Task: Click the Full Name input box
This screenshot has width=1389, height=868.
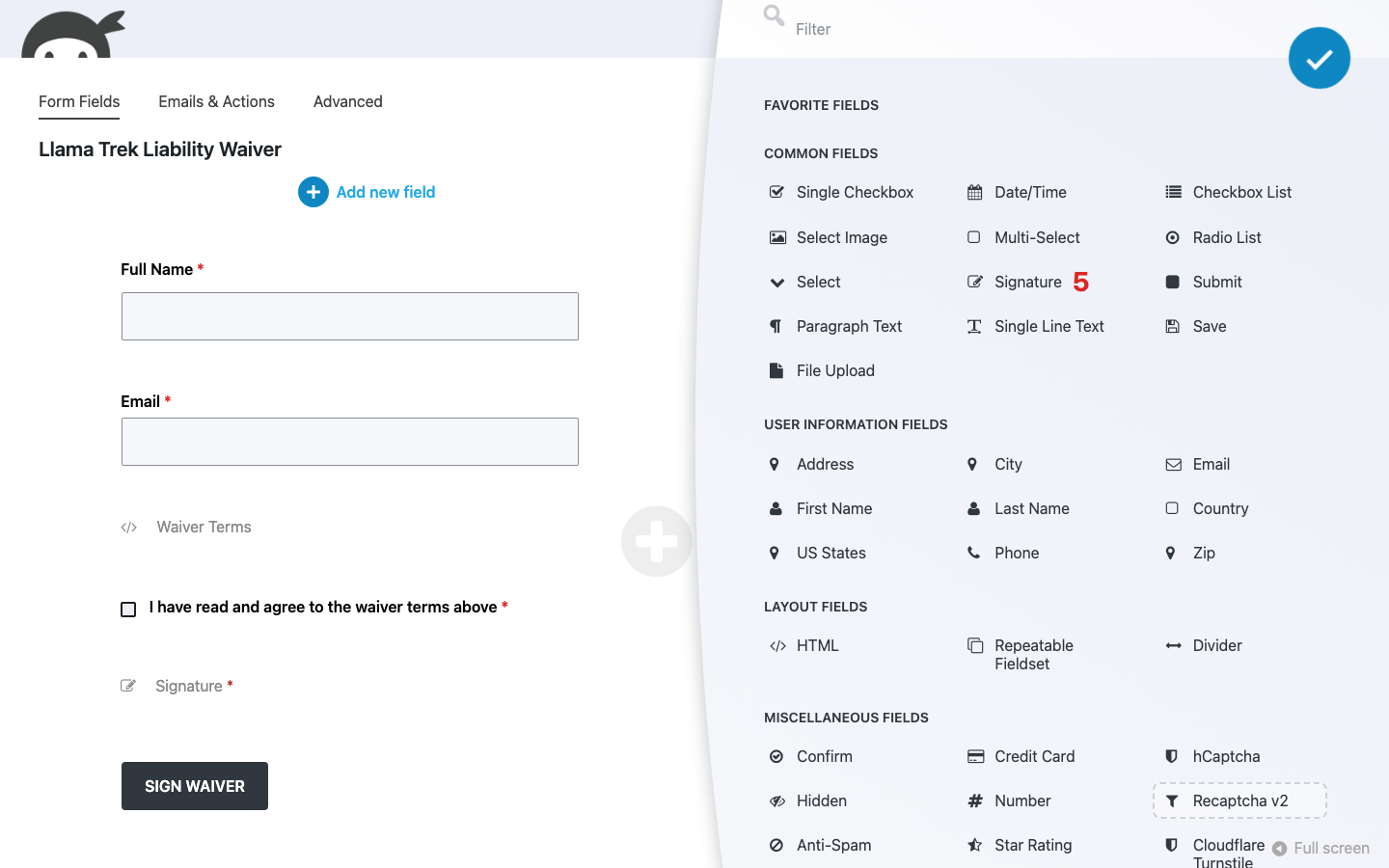Action: coord(350,316)
